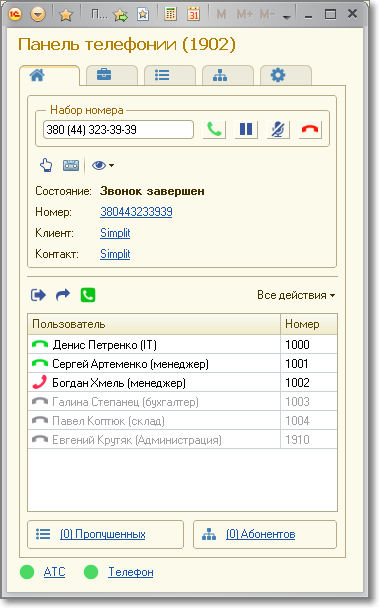Click the yellow favorites star icon
The height and width of the screenshot is (608, 379).
(66, 15)
